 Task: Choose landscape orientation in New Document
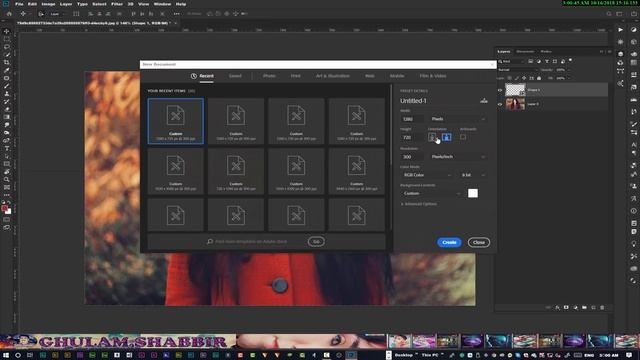[447, 137]
